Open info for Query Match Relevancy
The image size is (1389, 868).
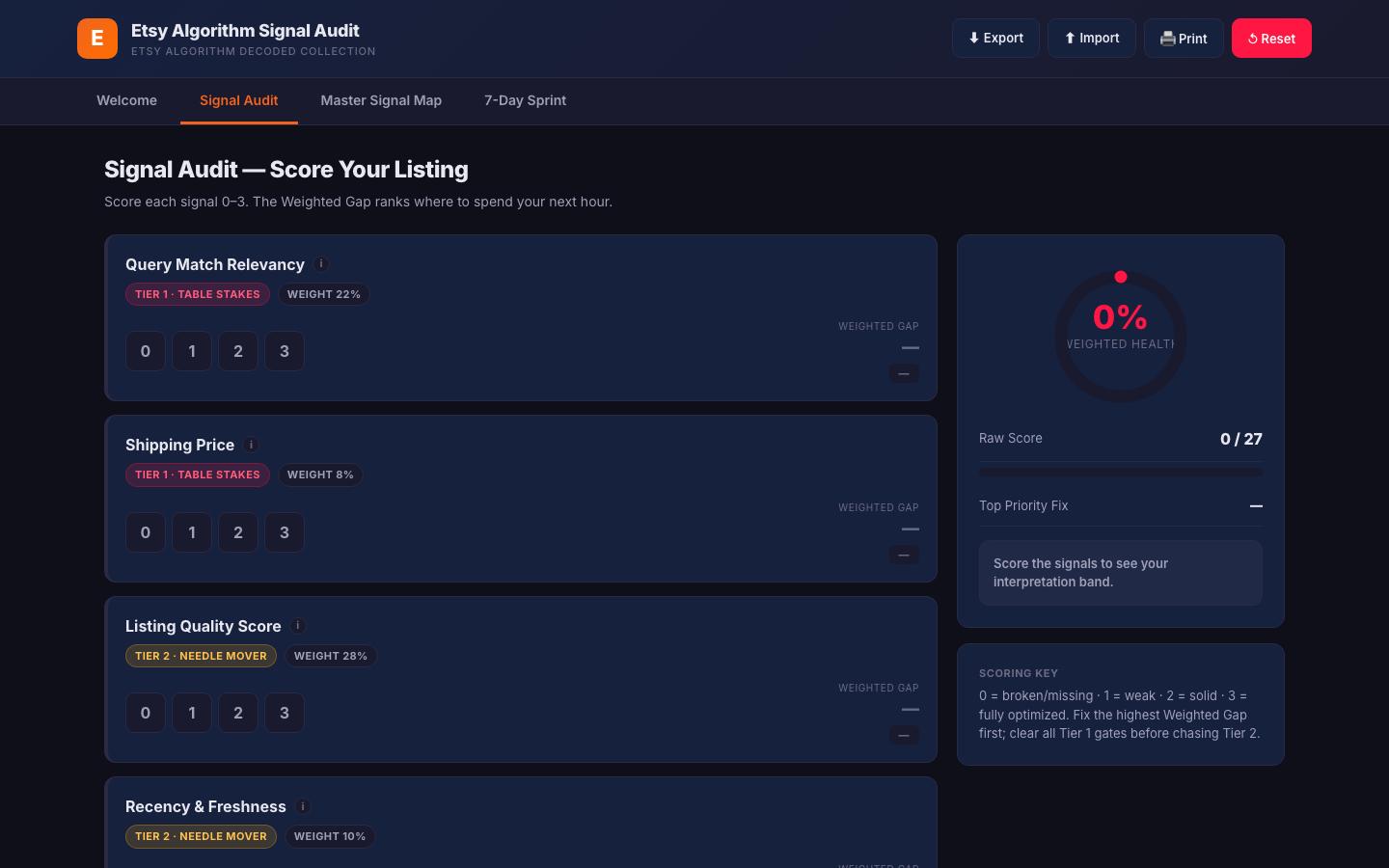[x=321, y=264]
